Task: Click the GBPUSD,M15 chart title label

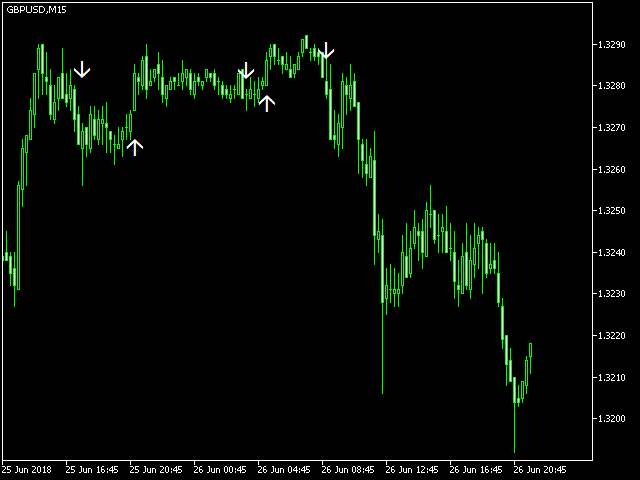Action: tap(36, 10)
